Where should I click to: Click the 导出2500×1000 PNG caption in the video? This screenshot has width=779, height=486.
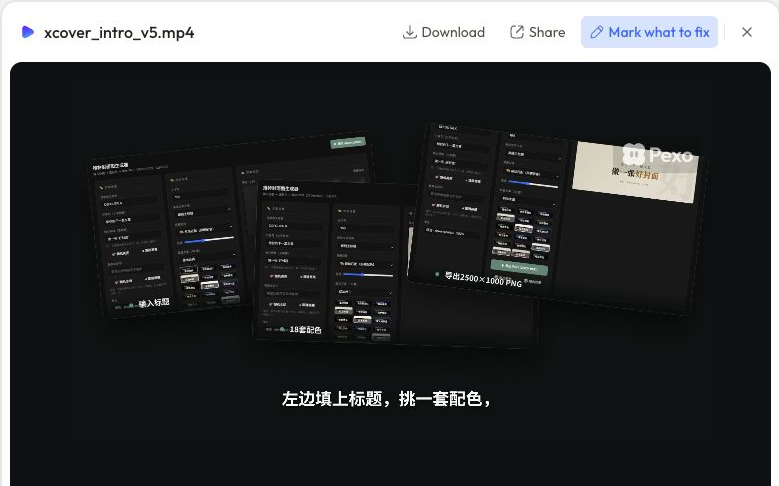click(x=483, y=280)
